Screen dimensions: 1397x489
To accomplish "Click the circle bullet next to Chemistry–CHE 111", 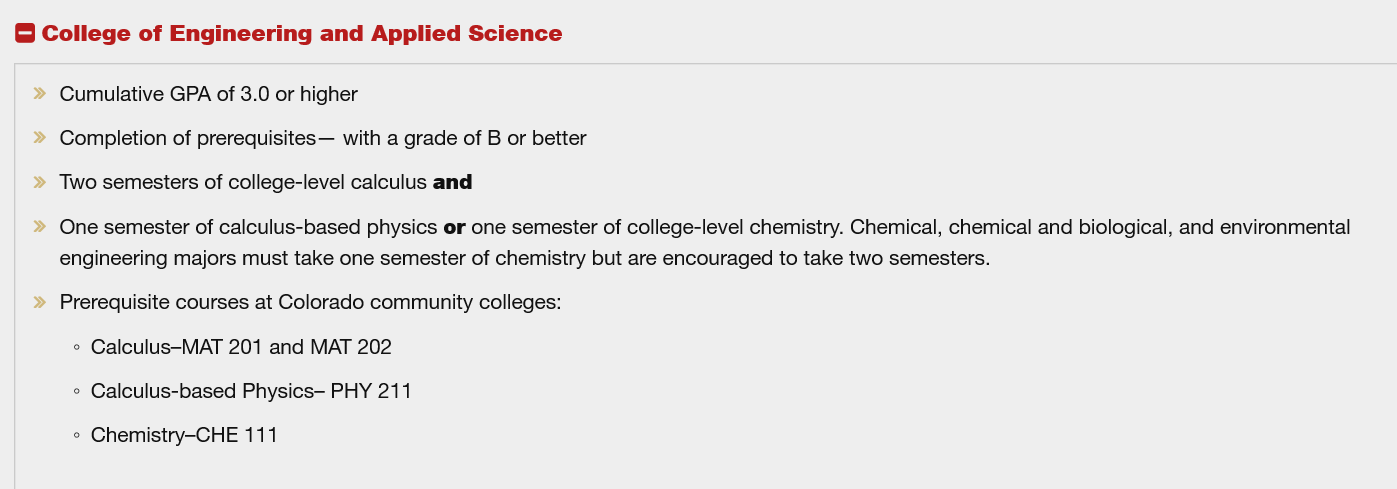I will 76,436.
